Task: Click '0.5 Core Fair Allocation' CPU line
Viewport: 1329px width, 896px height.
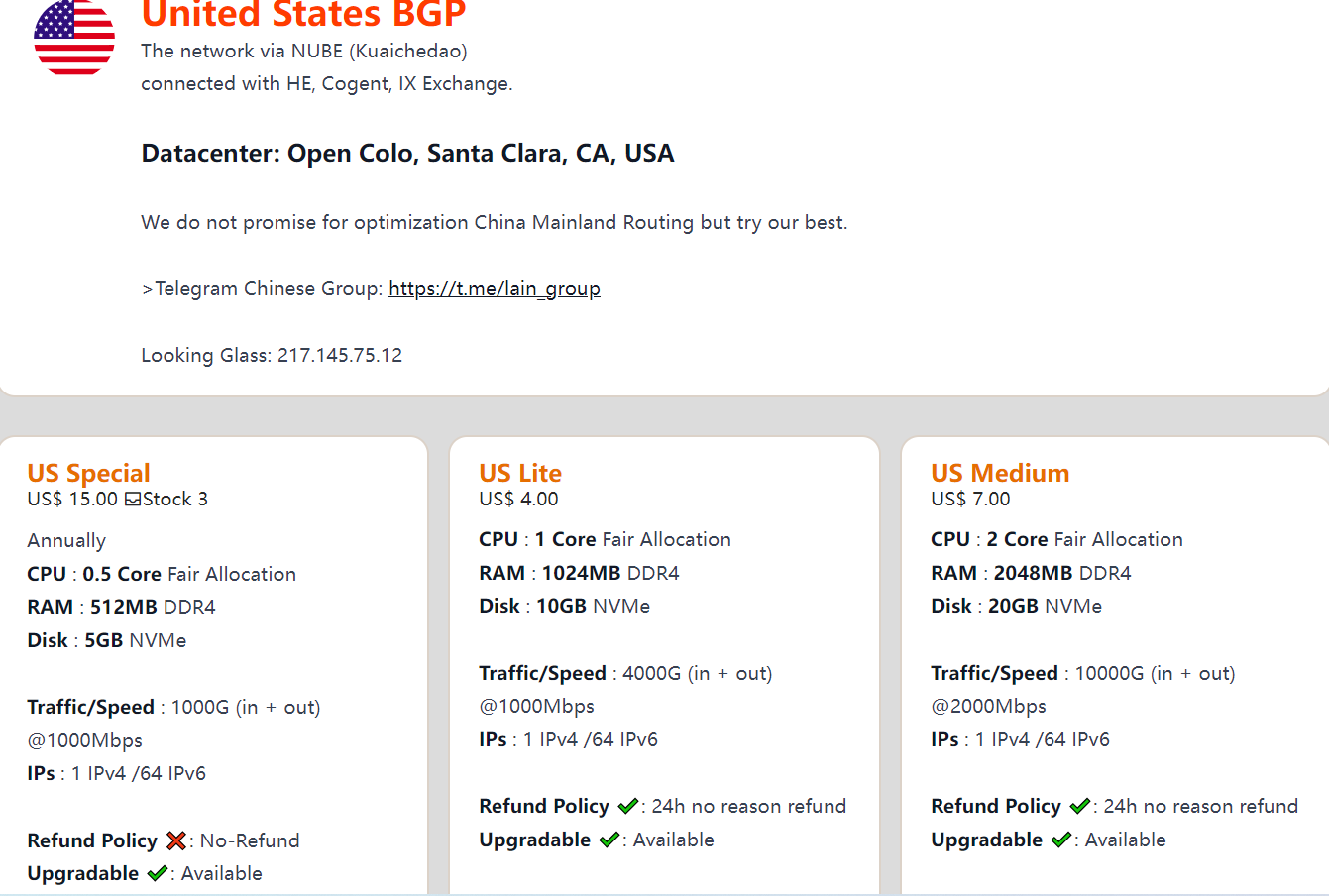Action: (x=162, y=574)
